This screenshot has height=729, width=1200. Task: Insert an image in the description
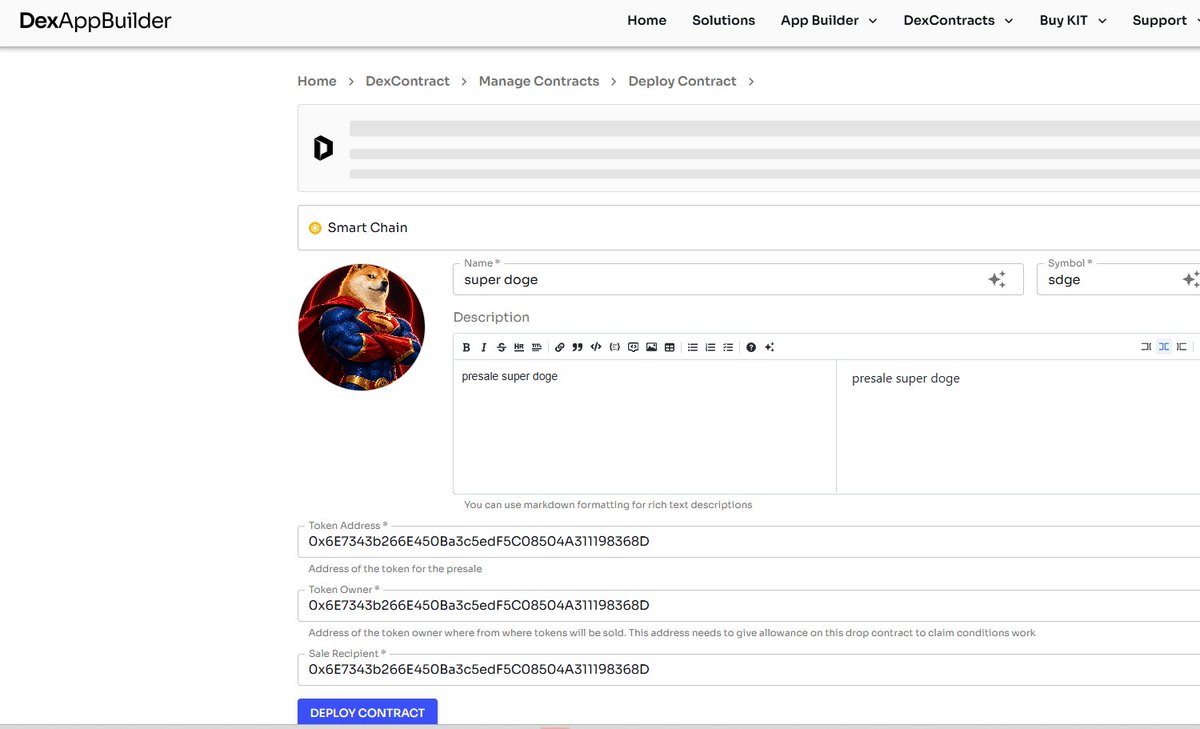651,347
